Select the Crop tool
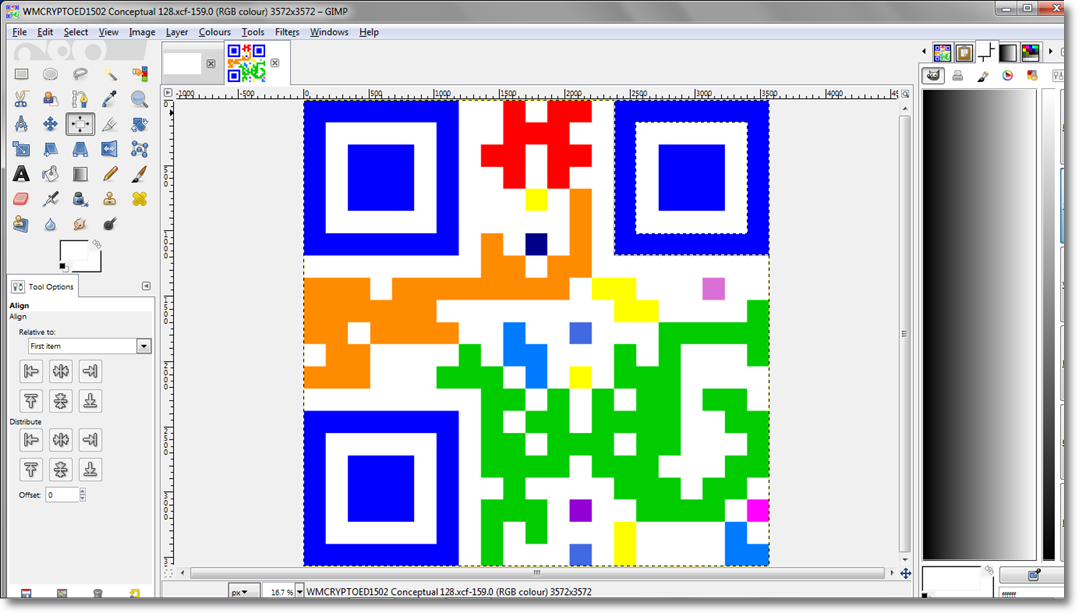Viewport: 1080px width, 615px height. [x=110, y=124]
